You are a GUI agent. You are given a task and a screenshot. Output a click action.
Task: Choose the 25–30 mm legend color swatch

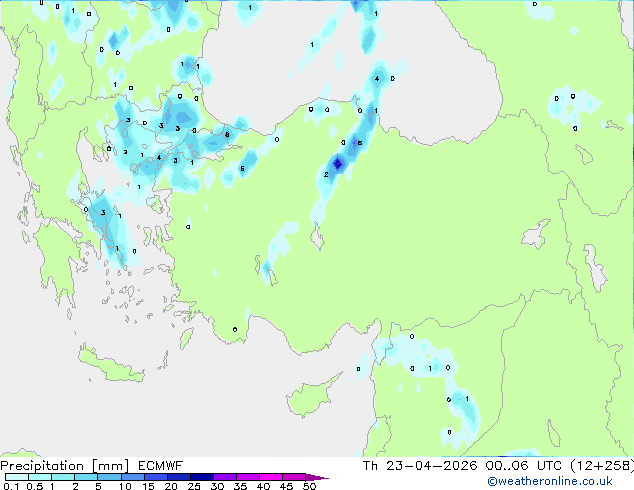coord(201,477)
